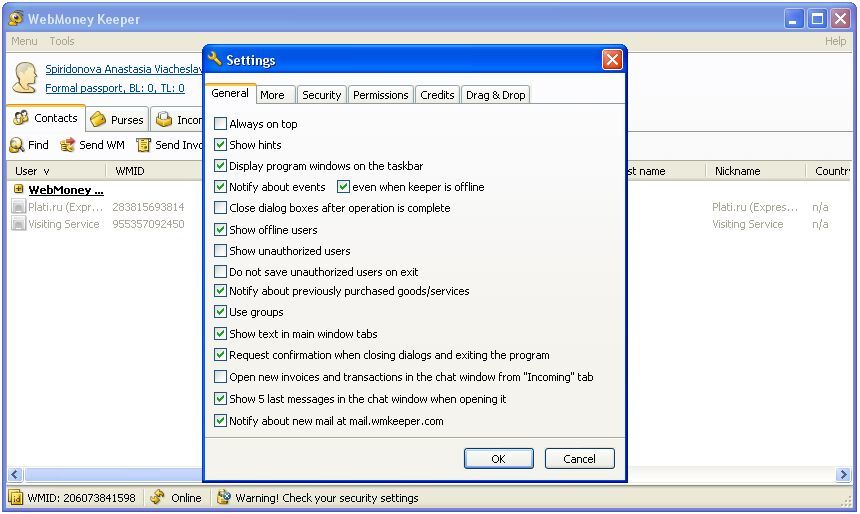Enable the Always on top checkbox
The height and width of the screenshot is (514, 860).
coord(220,123)
